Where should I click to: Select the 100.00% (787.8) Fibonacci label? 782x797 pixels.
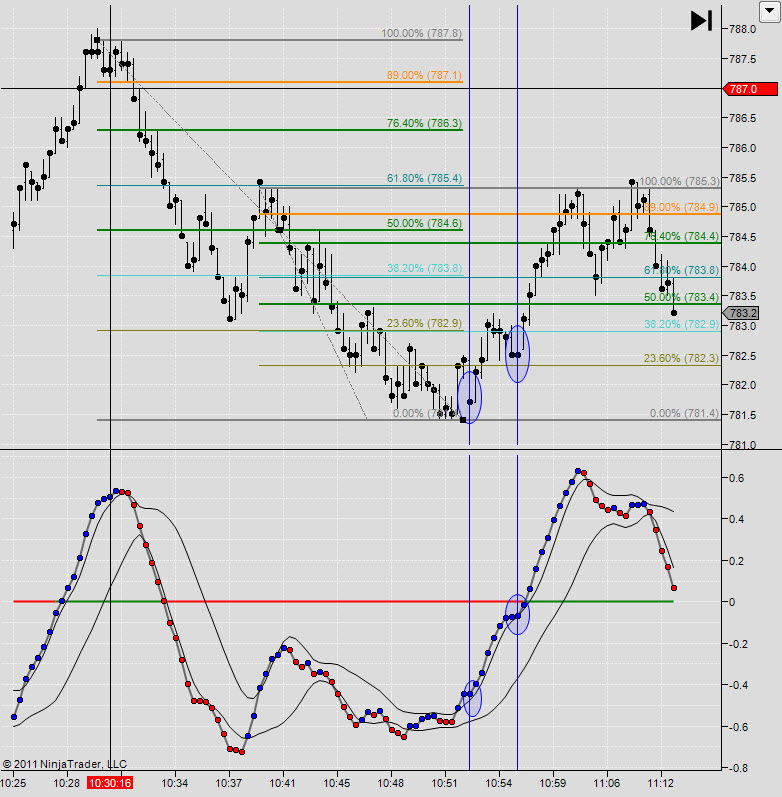click(422, 34)
